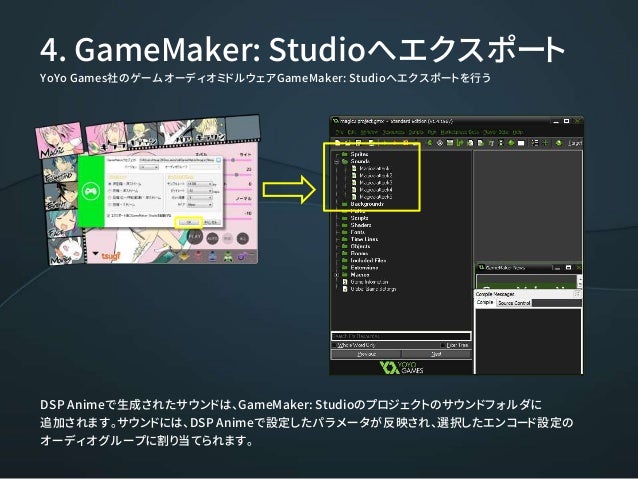Screen dimensions: 638x479
Task: Open the Resources menu in GameMaker
Action: pyautogui.click(x=393, y=132)
